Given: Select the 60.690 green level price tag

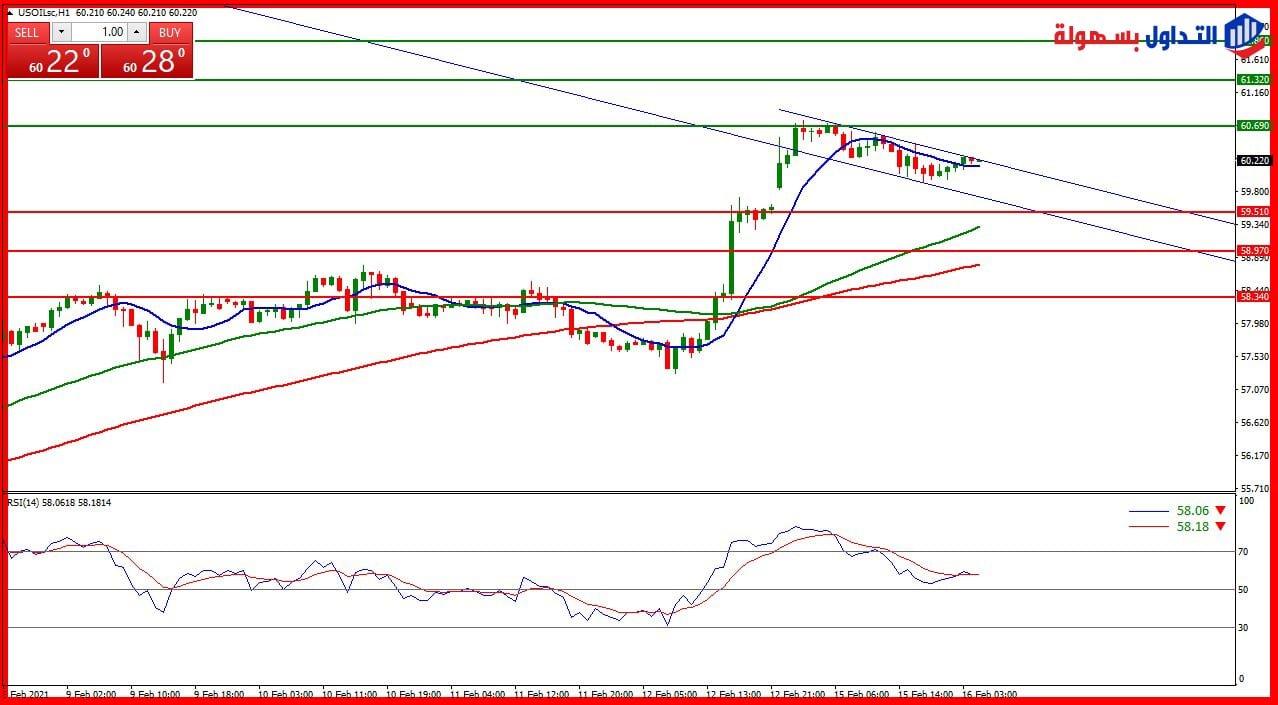Looking at the screenshot, I should (x=1254, y=126).
